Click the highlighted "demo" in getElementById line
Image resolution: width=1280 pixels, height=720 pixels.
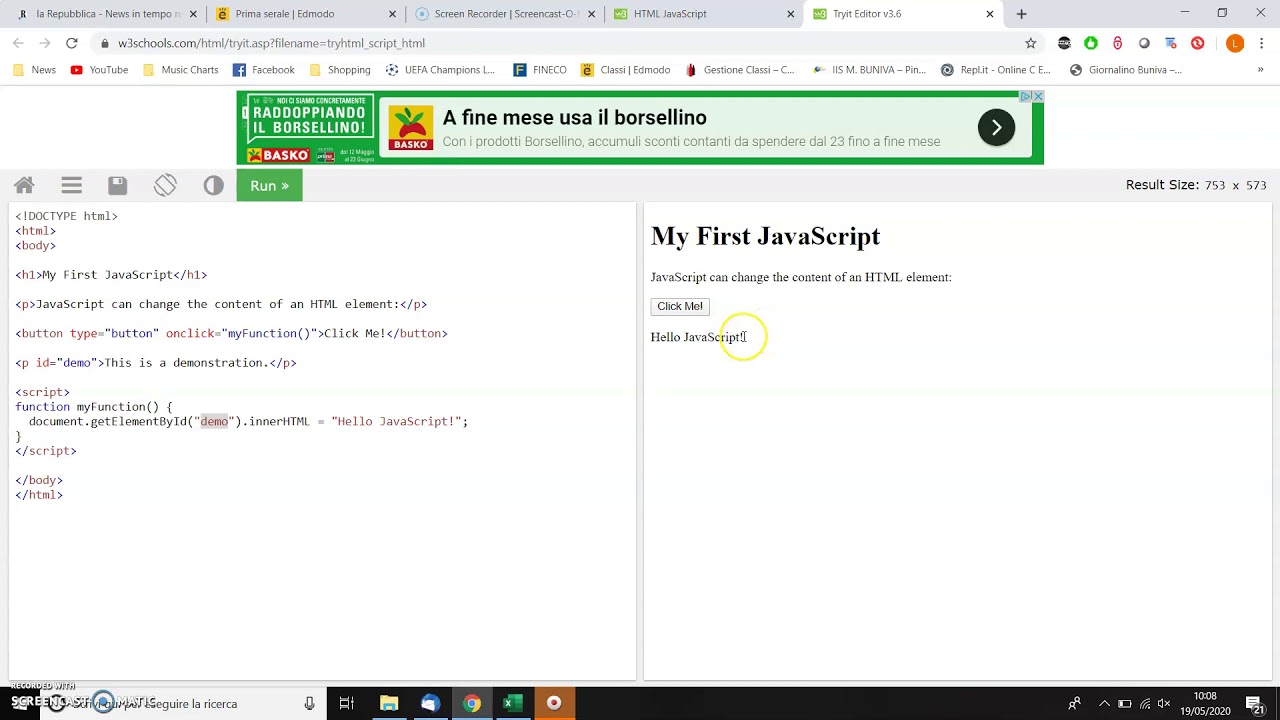tap(214, 421)
